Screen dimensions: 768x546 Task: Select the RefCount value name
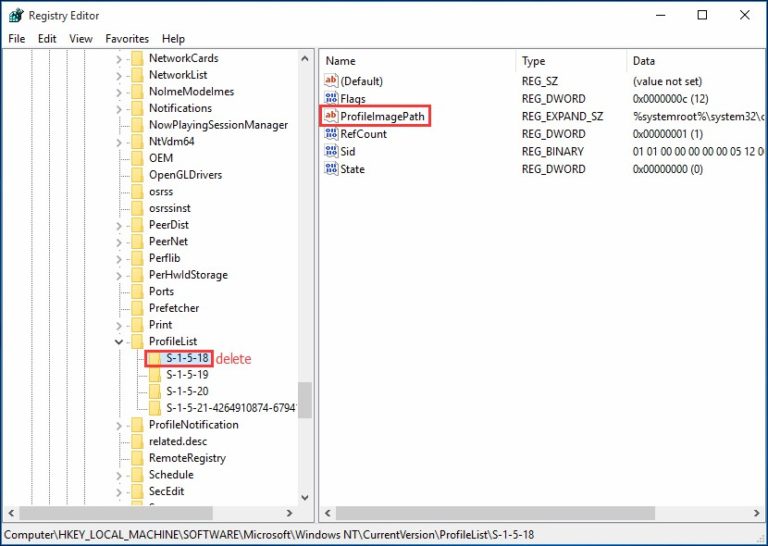point(363,134)
